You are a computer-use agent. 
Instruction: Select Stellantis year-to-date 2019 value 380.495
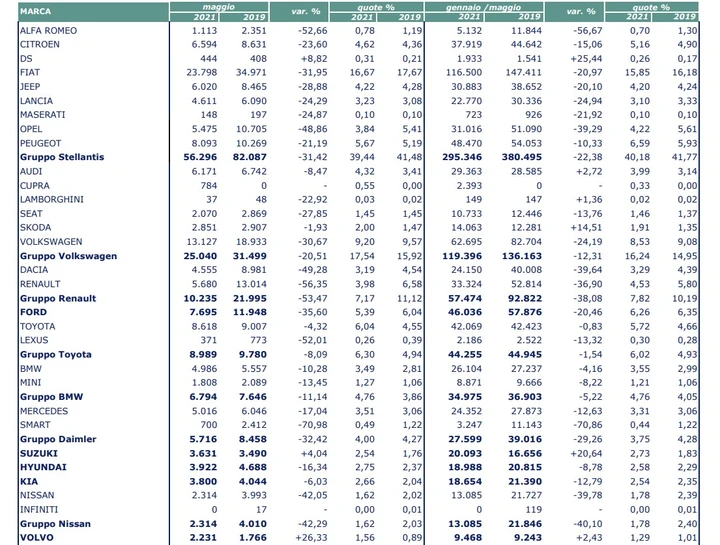coord(522,157)
